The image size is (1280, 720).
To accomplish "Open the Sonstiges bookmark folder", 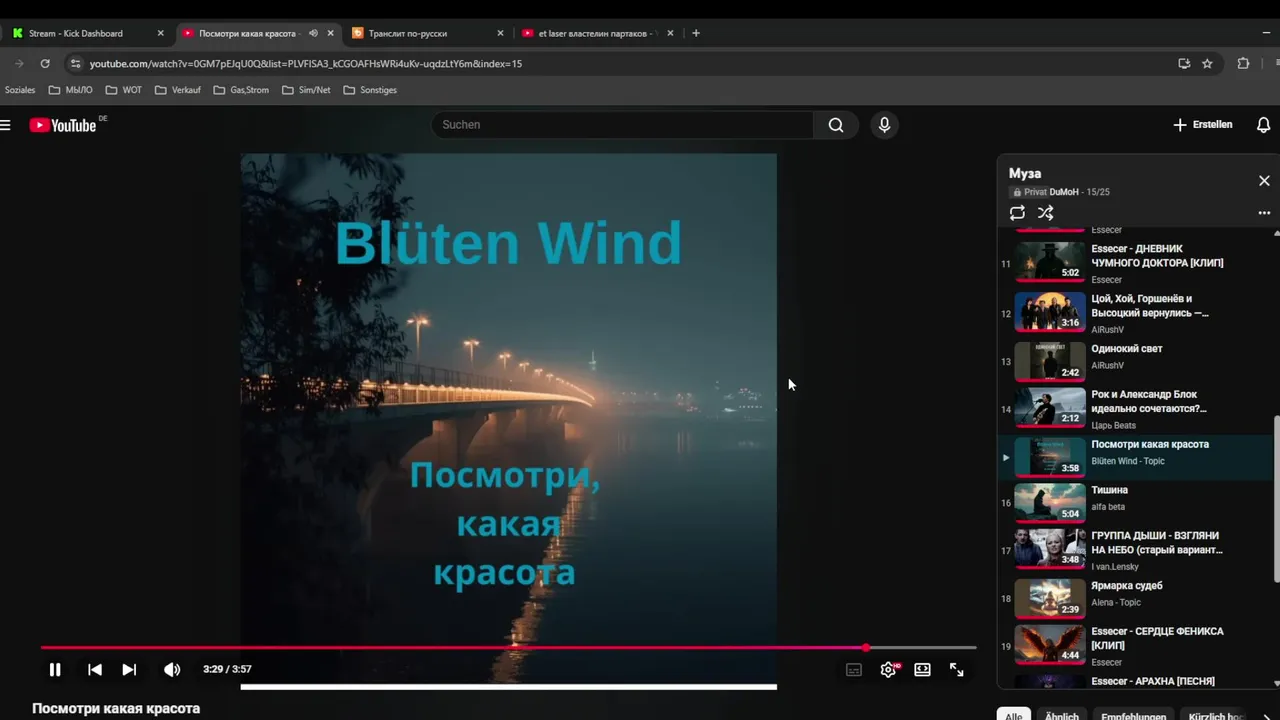I will [370, 90].
